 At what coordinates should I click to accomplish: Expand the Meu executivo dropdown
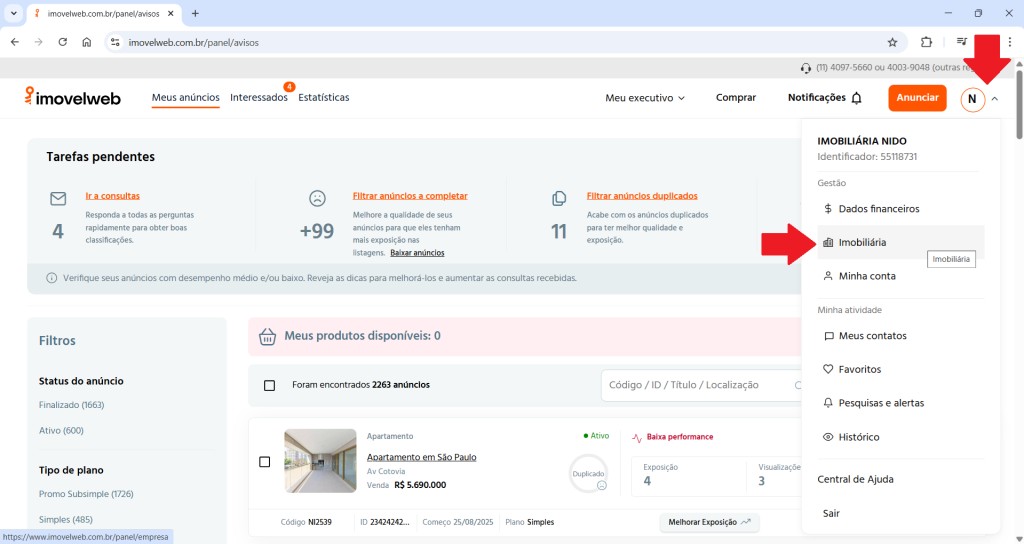click(645, 98)
